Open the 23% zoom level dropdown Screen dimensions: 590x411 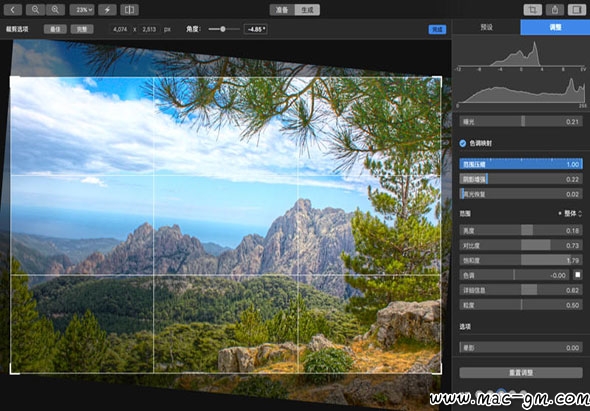[82, 10]
